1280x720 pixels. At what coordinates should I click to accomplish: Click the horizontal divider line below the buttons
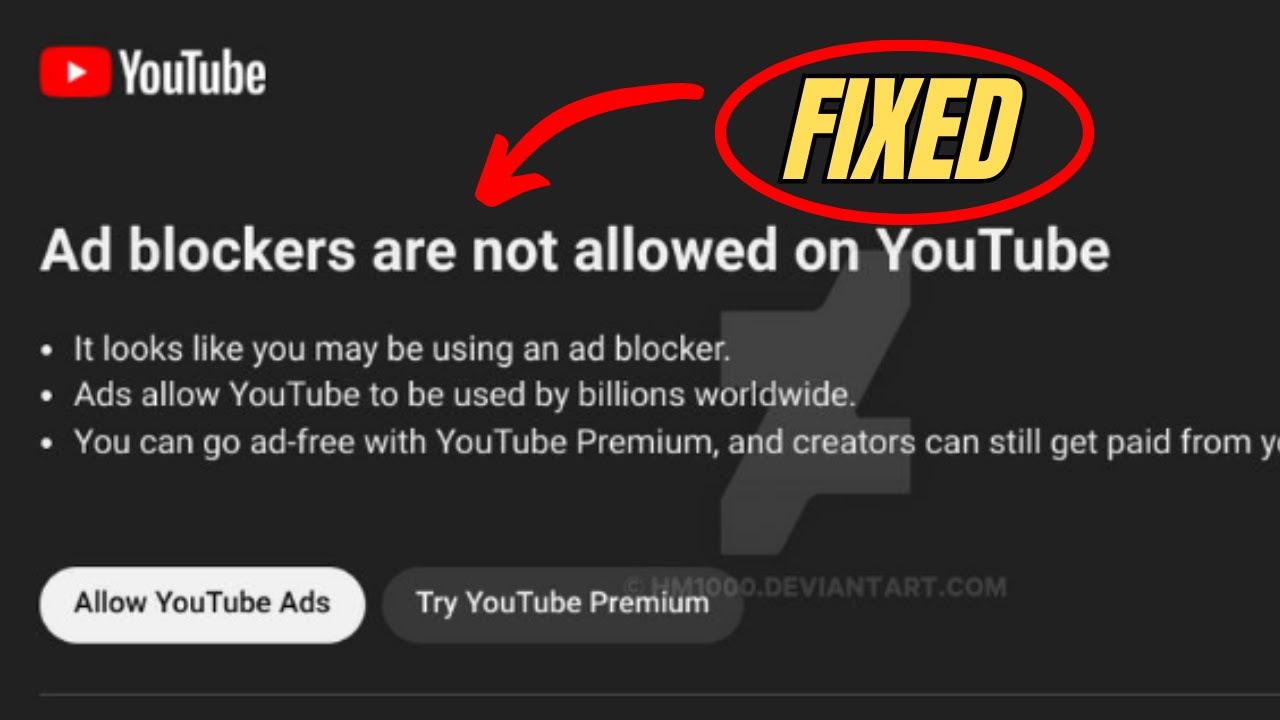660,694
